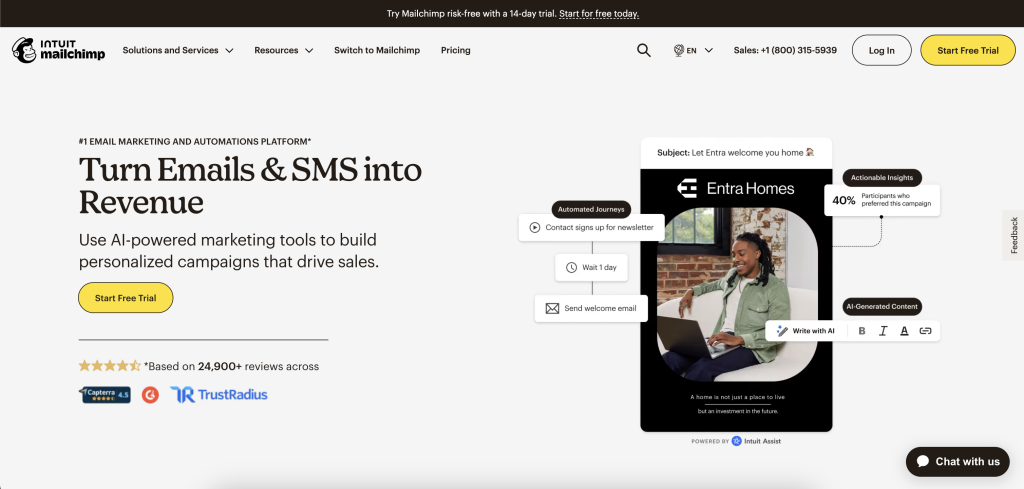
Task: Go to the Pricing page
Action: [455, 50]
